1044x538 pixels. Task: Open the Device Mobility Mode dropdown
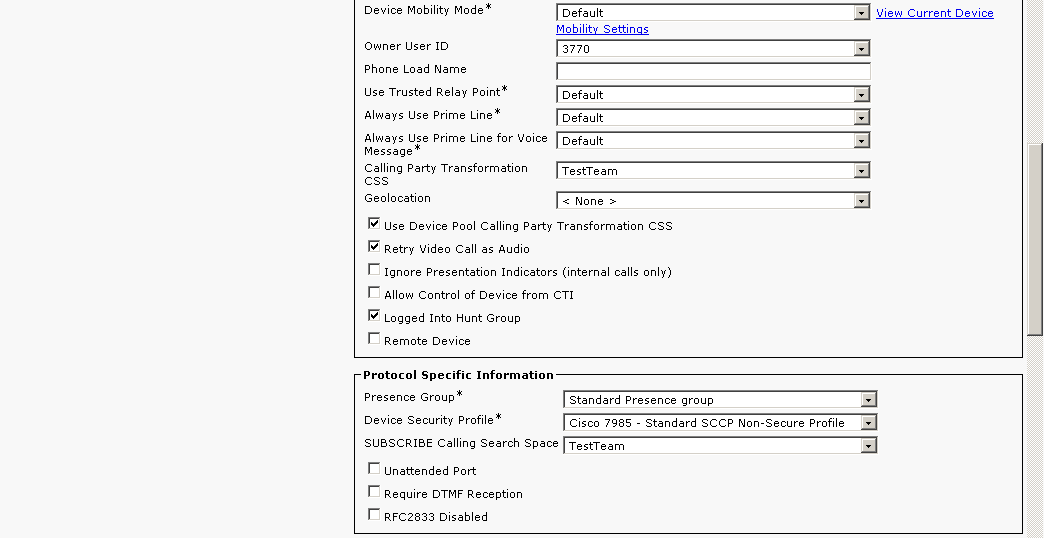click(712, 13)
